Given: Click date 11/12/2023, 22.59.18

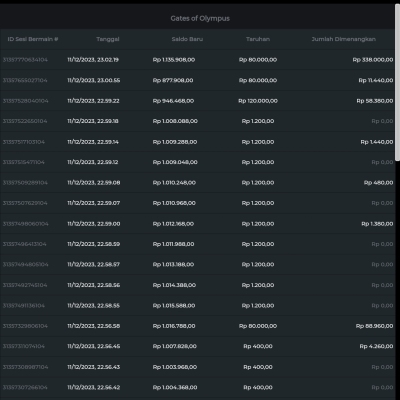Looking at the screenshot, I should 93,121.
